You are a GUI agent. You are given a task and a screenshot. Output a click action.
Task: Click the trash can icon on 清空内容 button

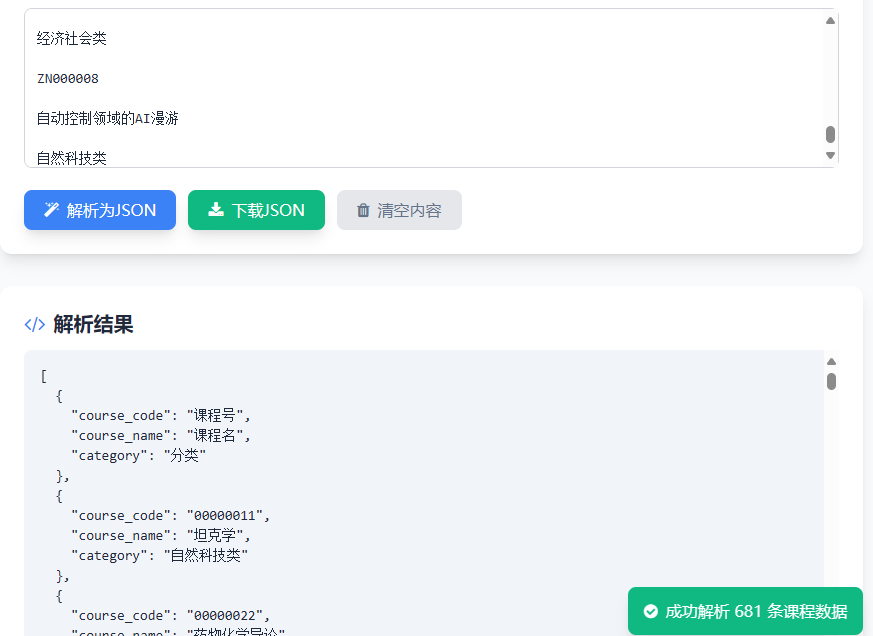point(364,210)
